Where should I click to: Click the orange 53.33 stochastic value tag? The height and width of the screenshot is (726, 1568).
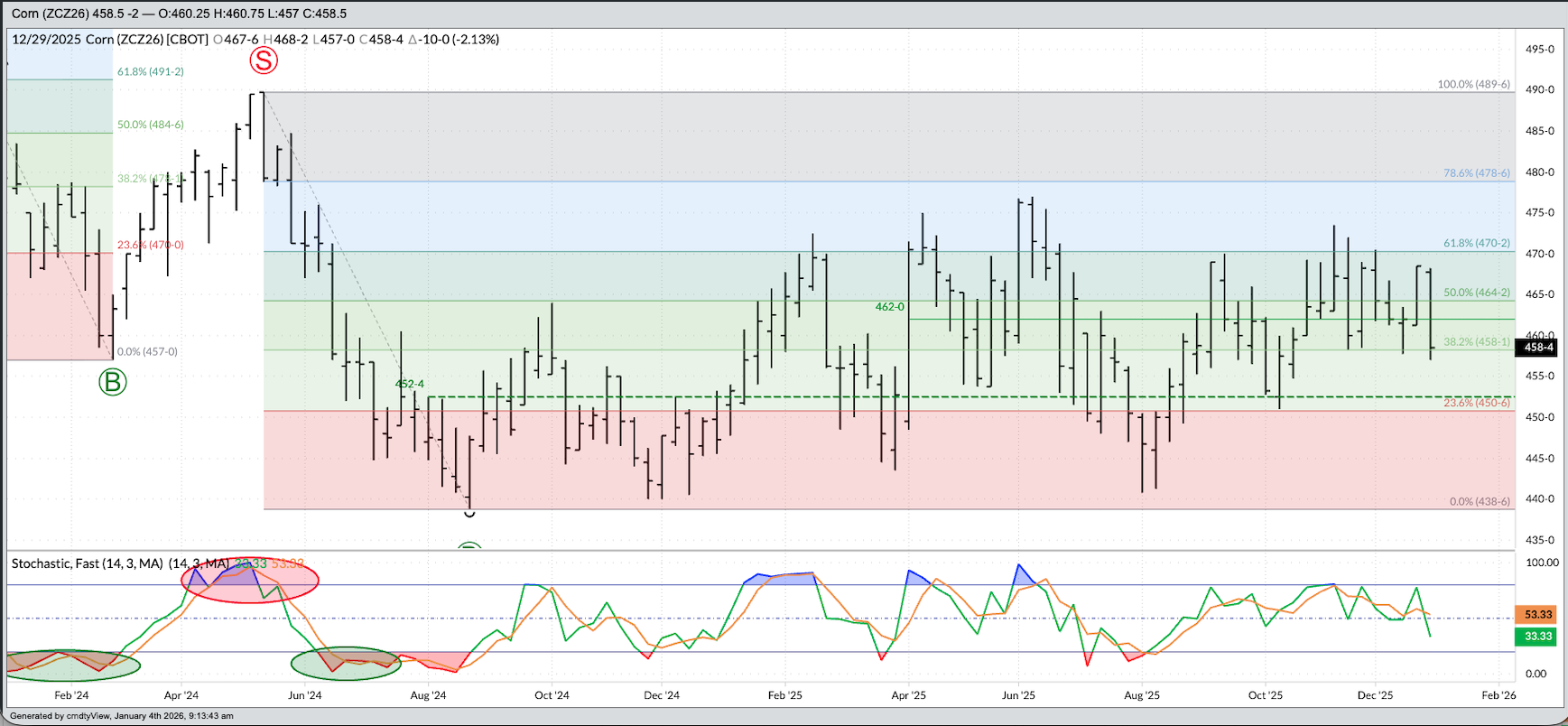point(1538,615)
